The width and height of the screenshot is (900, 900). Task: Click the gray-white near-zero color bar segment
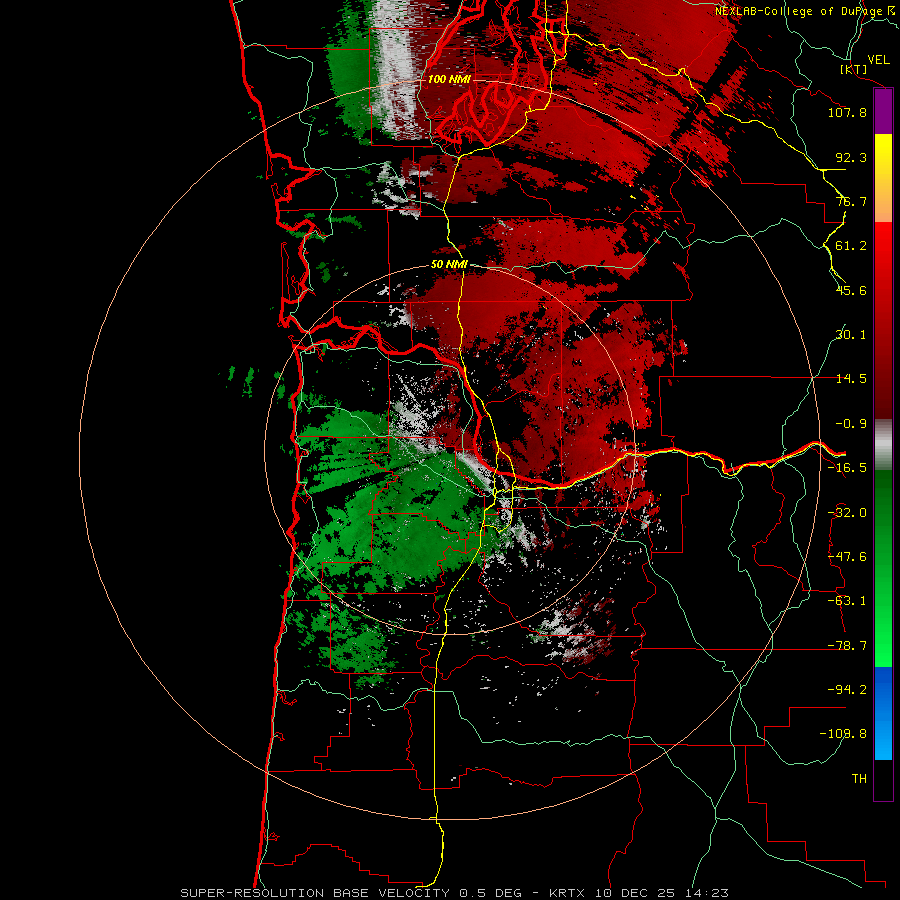tap(883, 445)
